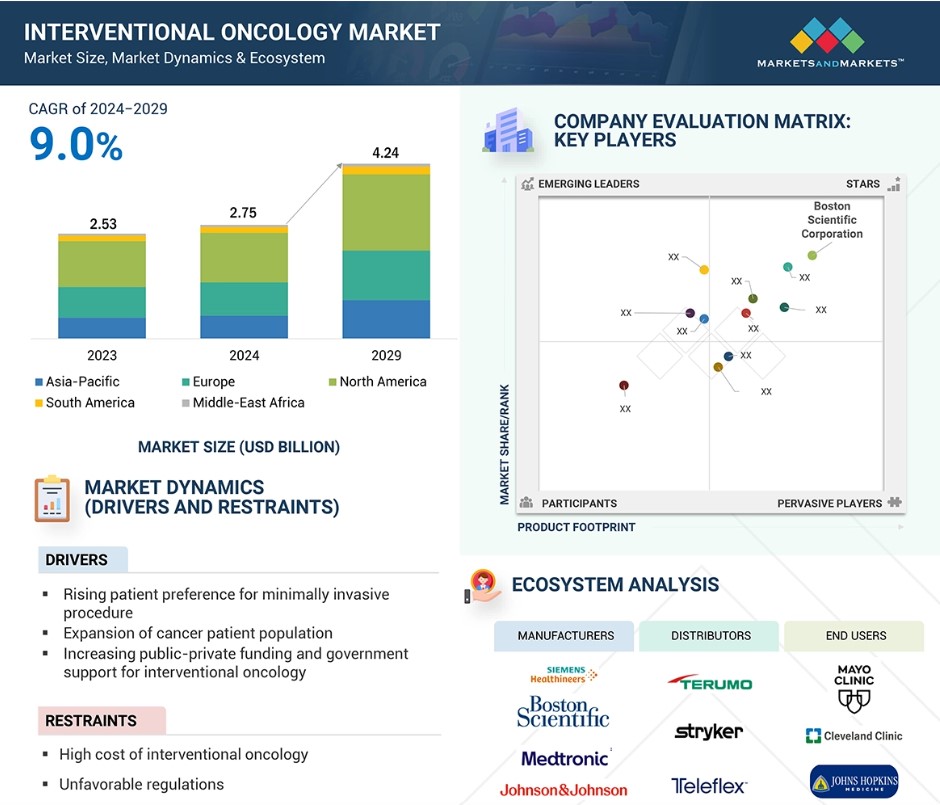Select "Market Size, Market Dynamics & Ecosystem" subtitle
This screenshot has width=940, height=805.
point(174,58)
